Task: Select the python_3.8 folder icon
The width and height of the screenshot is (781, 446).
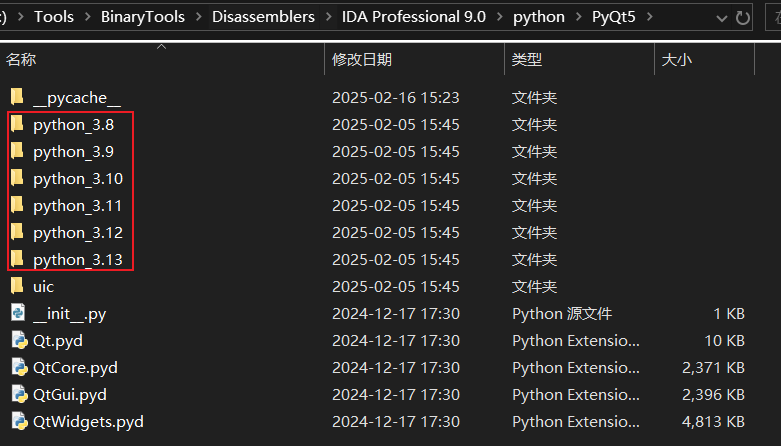Action: (x=17, y=125)
